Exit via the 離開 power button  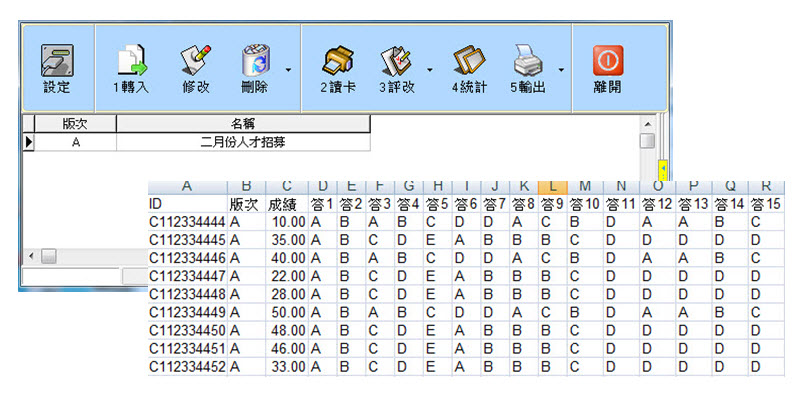tap(608, 61)
